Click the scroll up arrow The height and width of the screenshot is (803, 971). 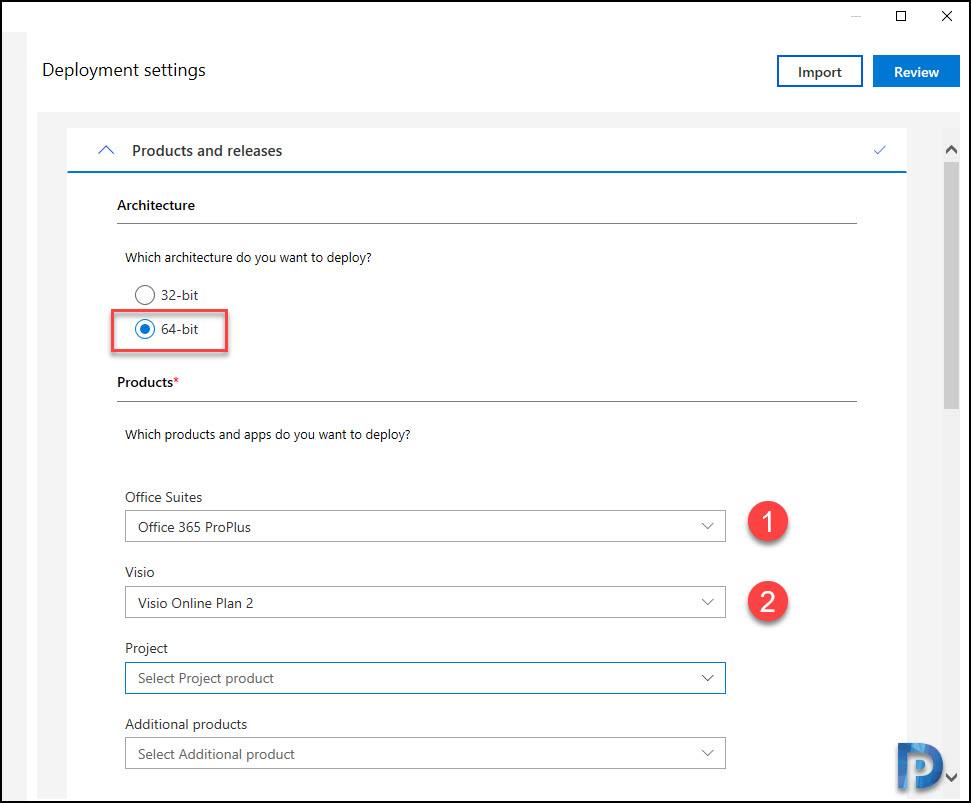pyautogui.click(x=951, y=150)
